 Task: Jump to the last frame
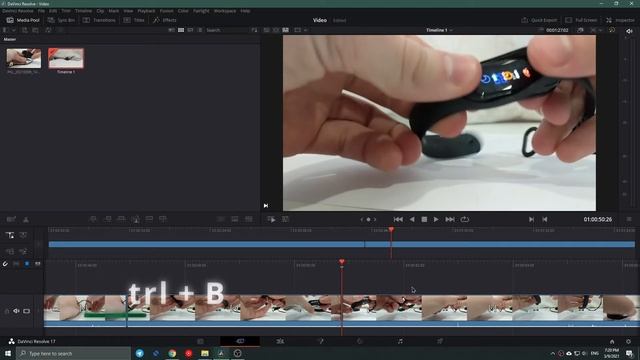click(x=450, y=220)
